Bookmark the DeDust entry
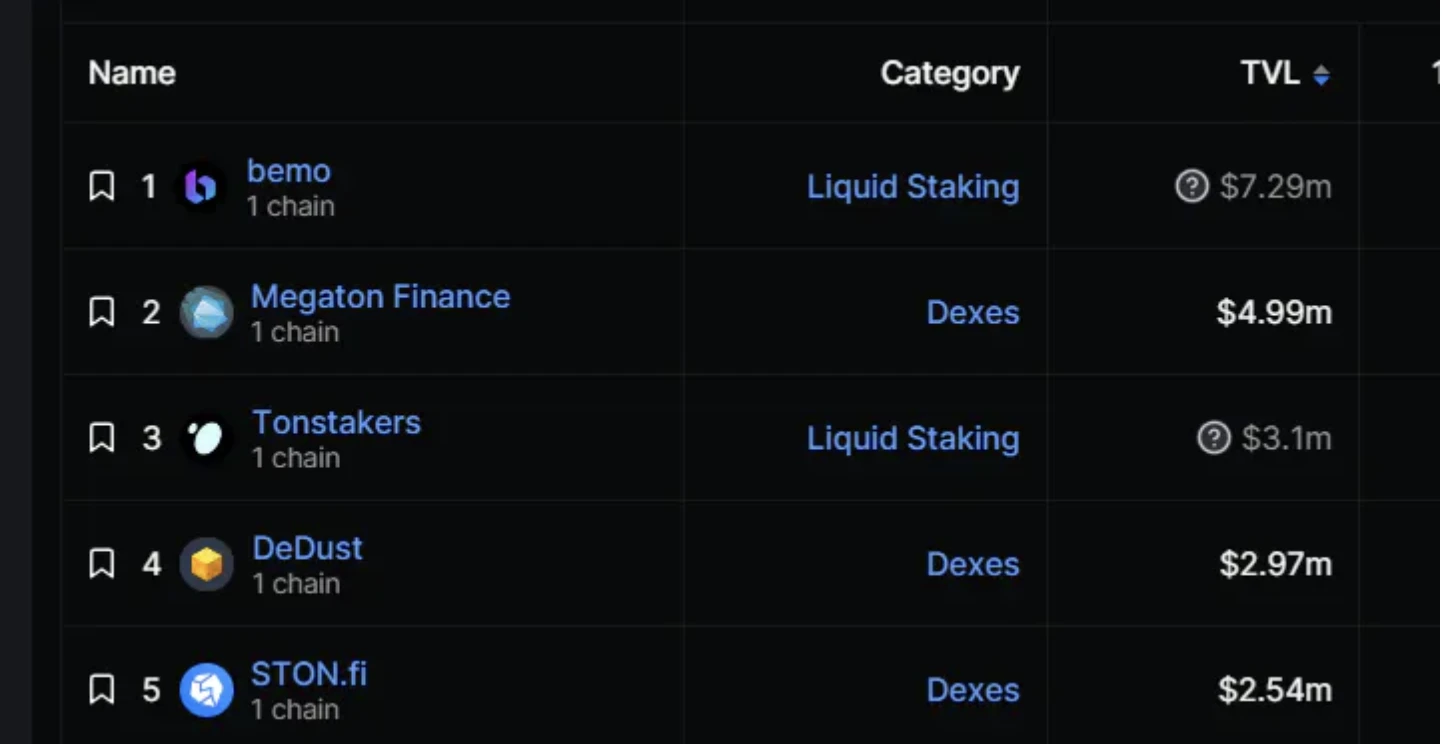This screenshot has height=744, width=1442. click(x=102, y=564)
